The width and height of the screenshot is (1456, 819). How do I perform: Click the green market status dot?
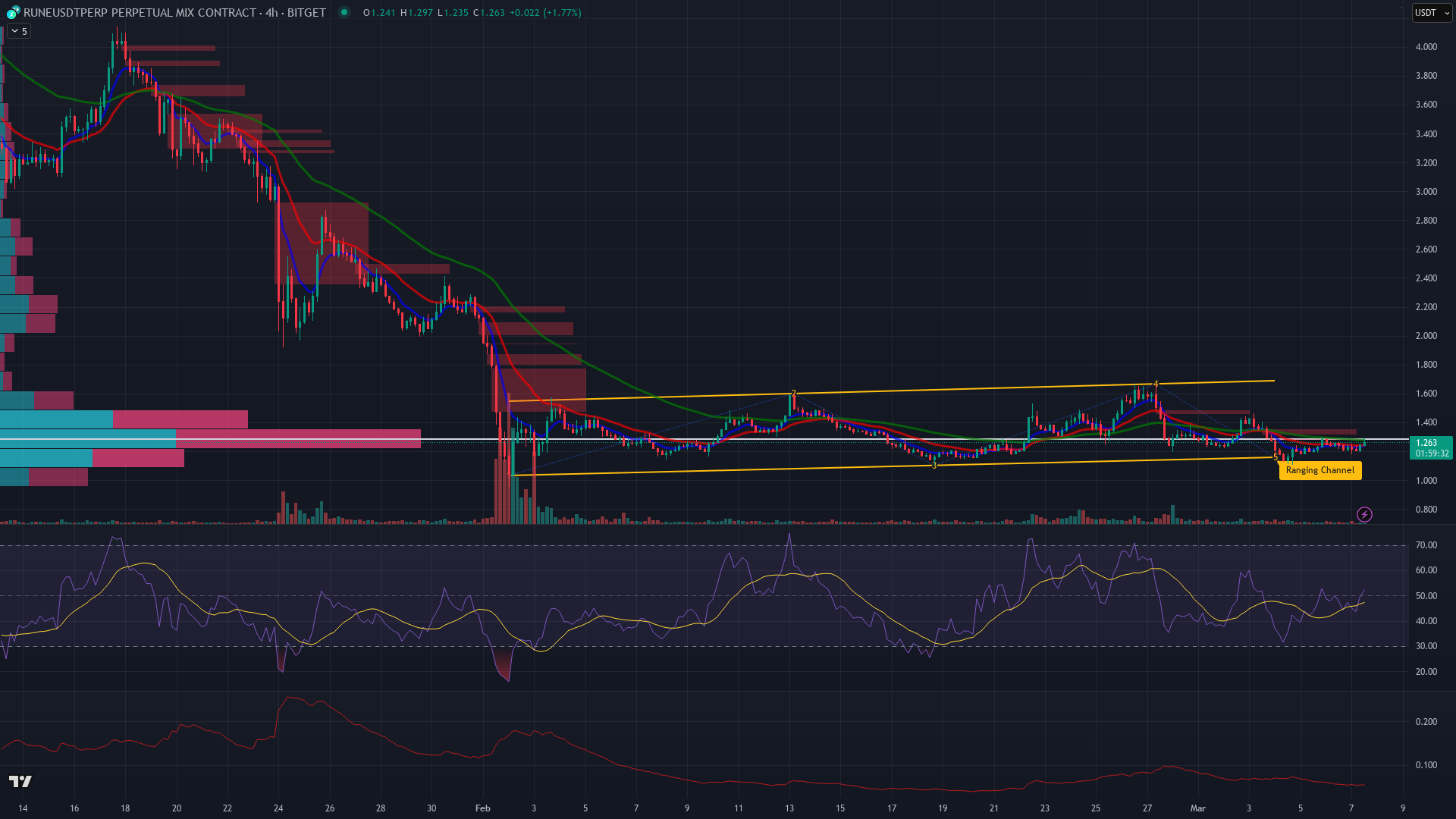pyautogui.click(x=344, y=12)
